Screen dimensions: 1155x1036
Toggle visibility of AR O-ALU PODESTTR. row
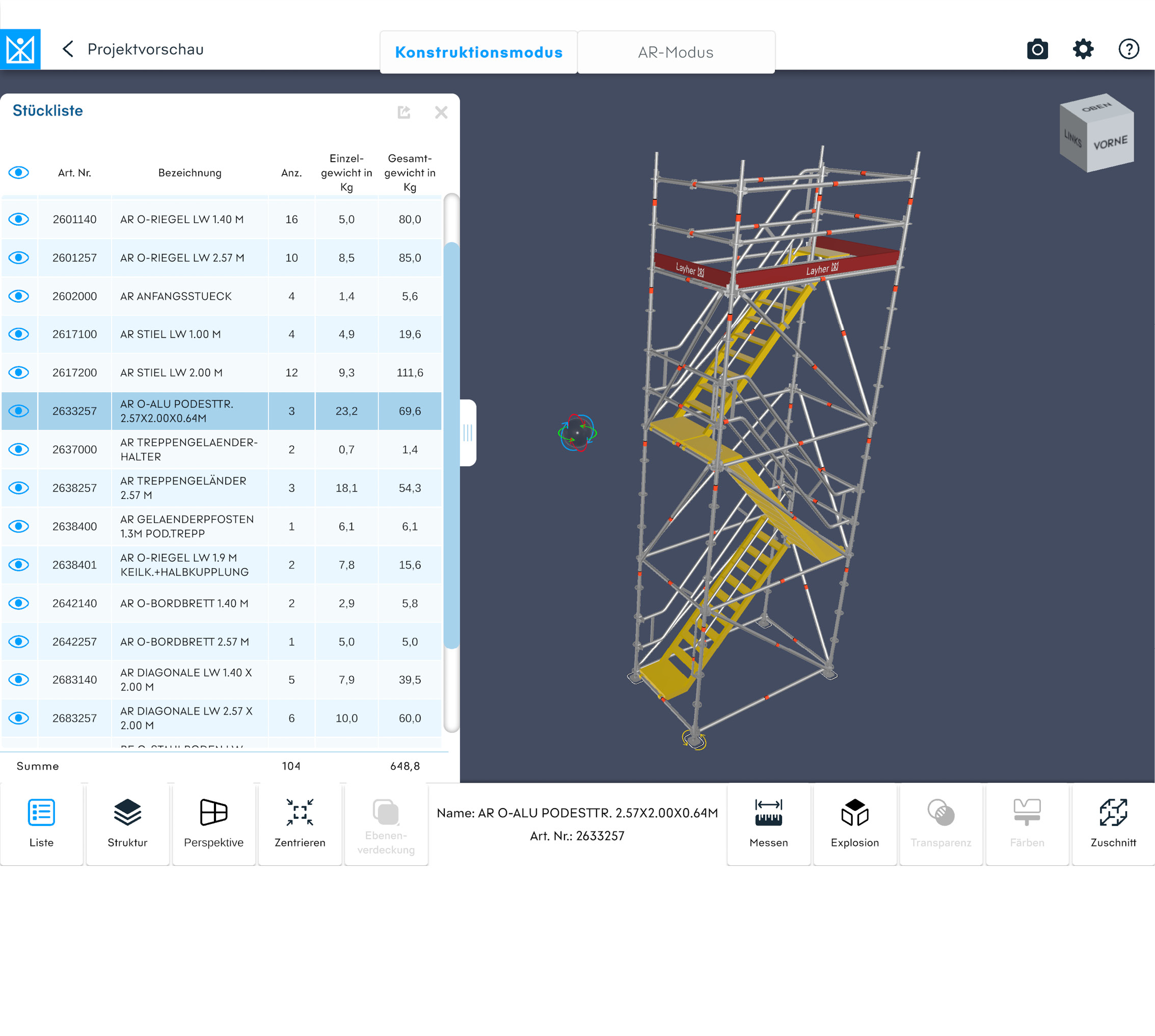click(x=19, y=411)
